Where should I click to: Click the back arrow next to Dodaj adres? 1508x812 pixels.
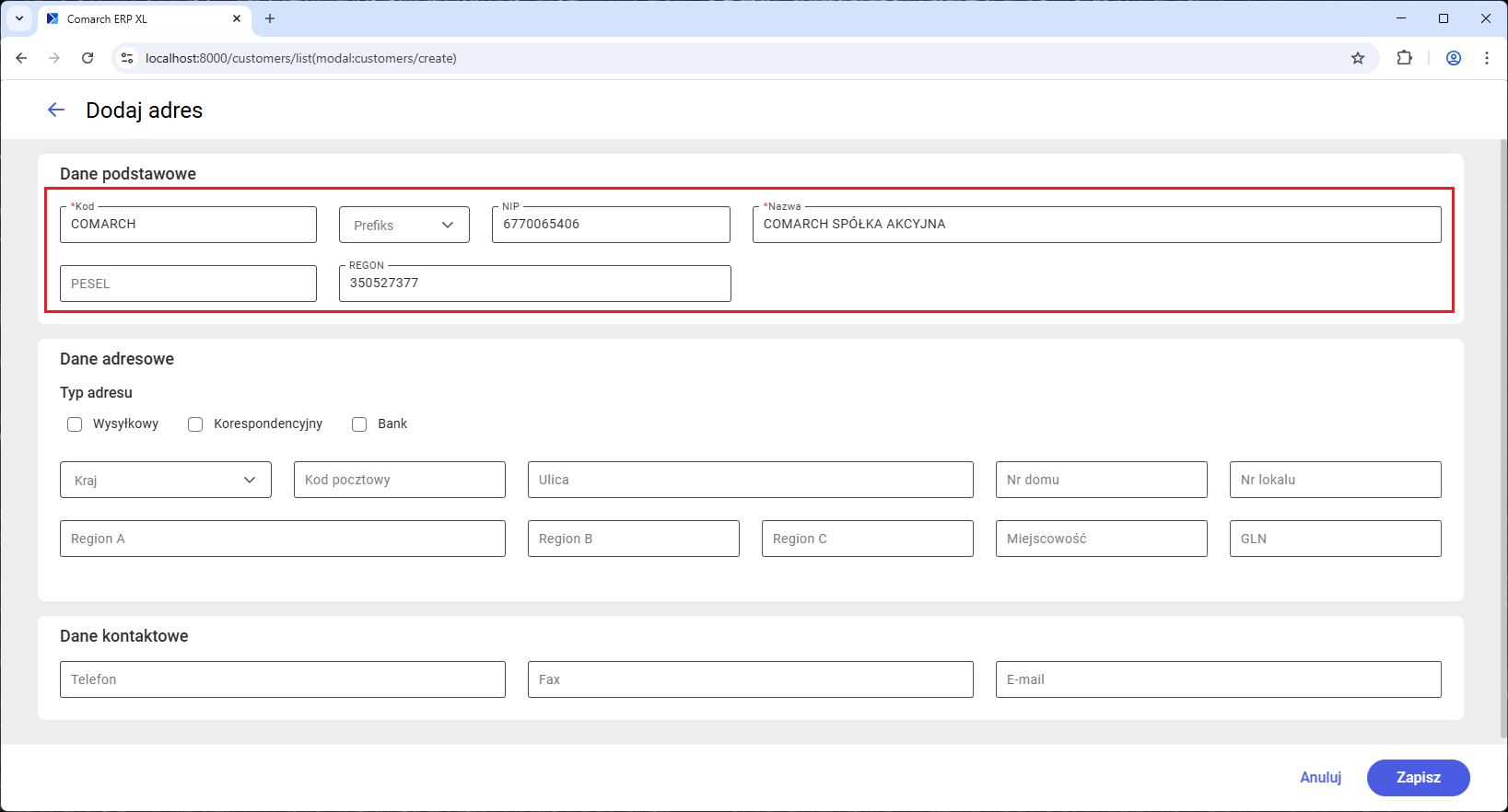pyautogui.click(x=56, y=110)
